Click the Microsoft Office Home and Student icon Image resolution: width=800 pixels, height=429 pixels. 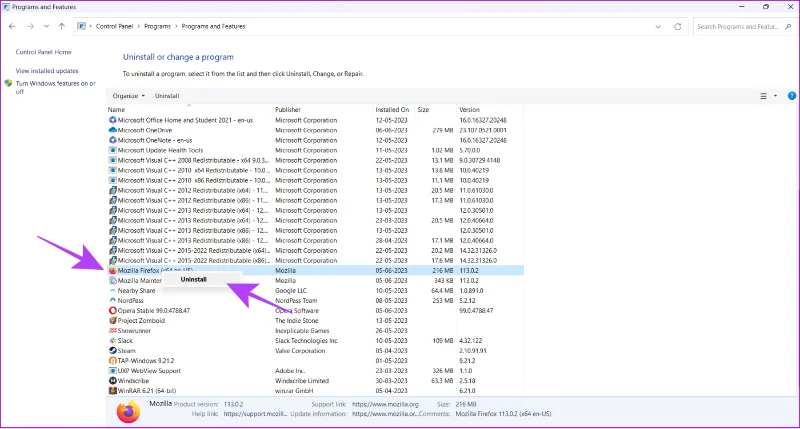pyautogui.click(x=112, y=120)
